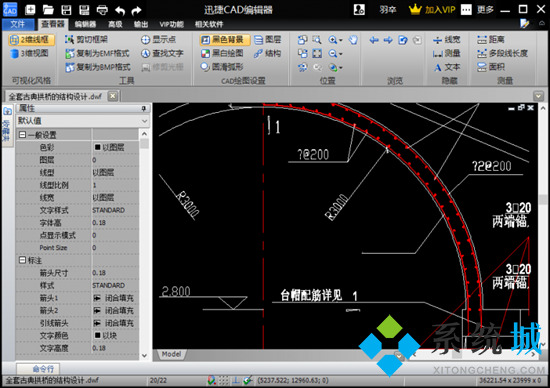The height and width of the screenshot is (388, 550).
Task: Click the 更多 button
Action: click(485, 9)
